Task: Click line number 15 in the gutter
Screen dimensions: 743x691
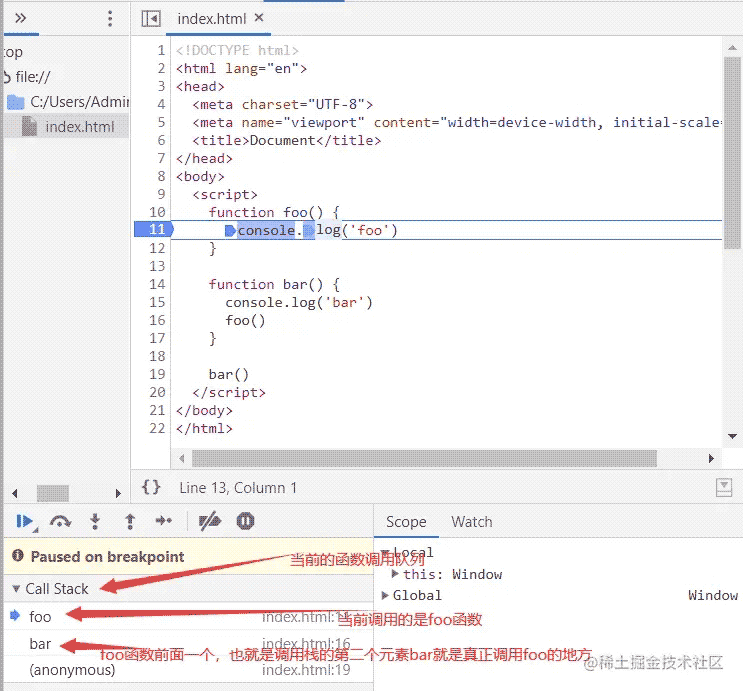Action: 157,302
